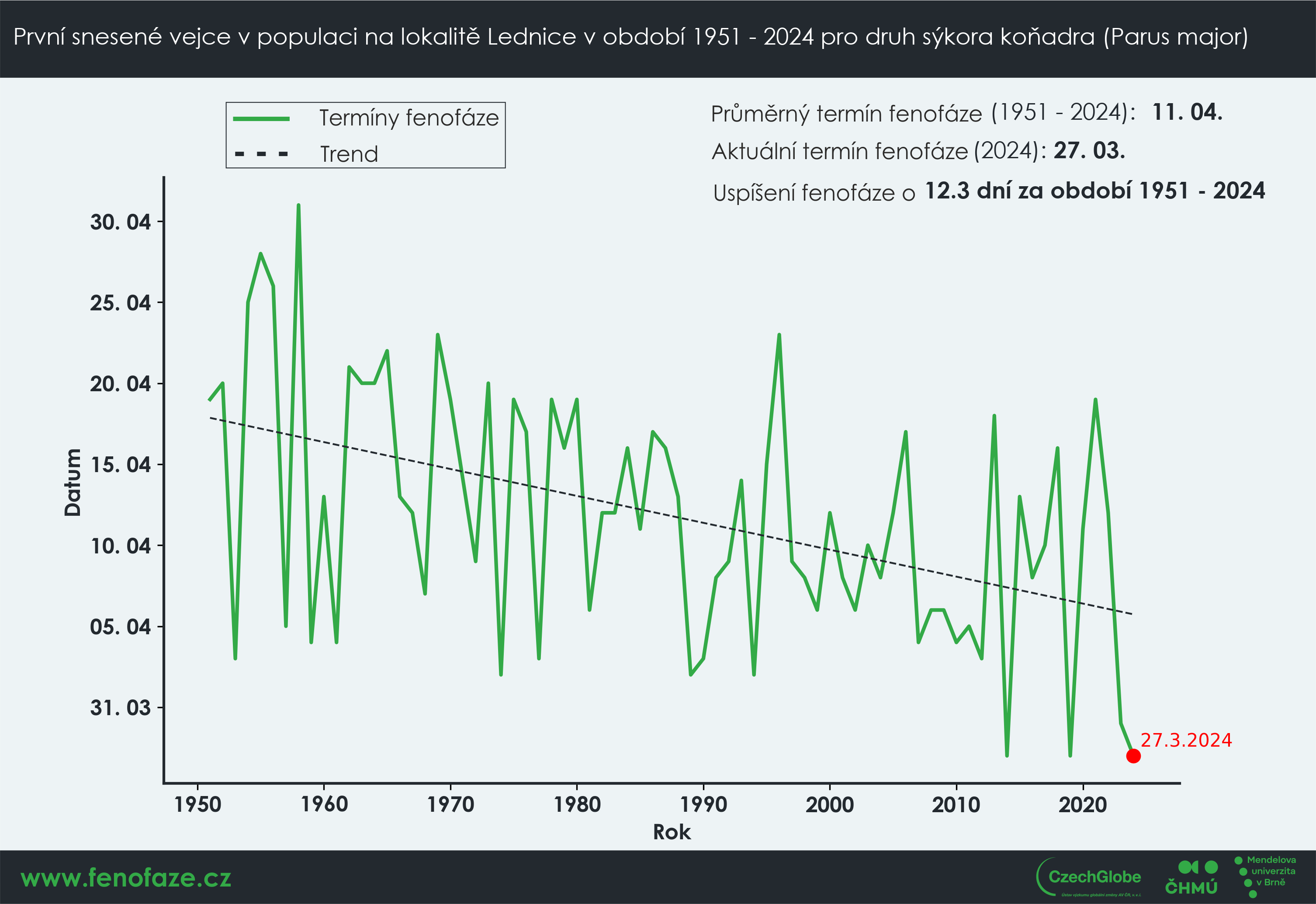Click the 2010 x-axis tick label
The image size is (1316, 904).
point(956,804)
